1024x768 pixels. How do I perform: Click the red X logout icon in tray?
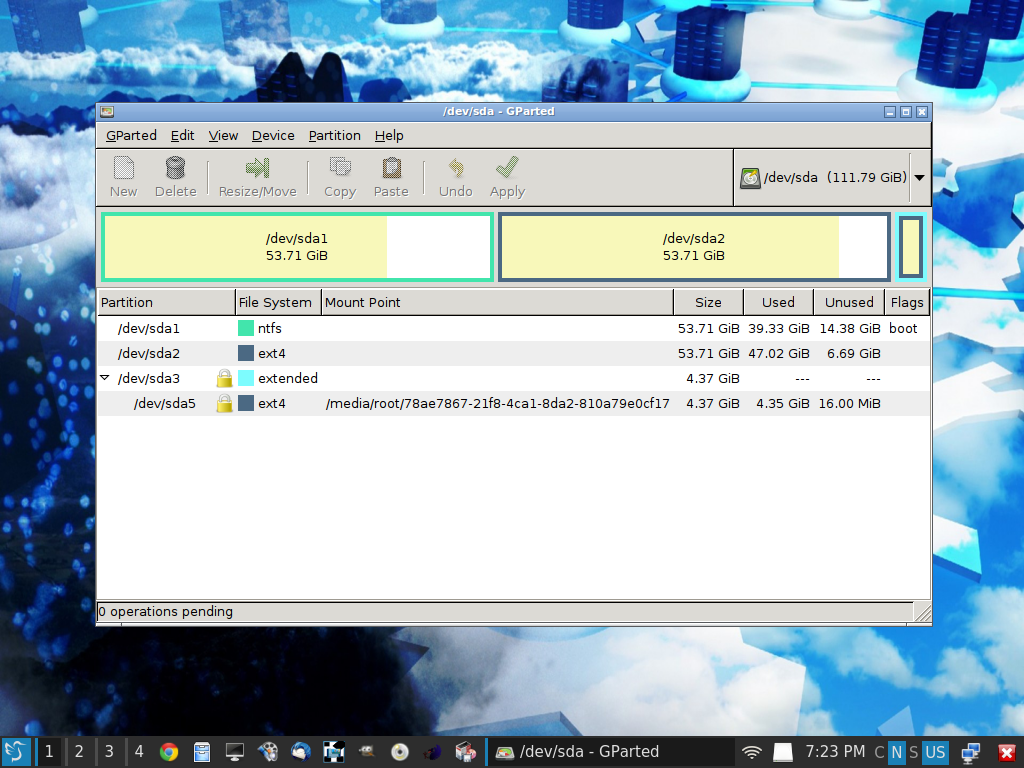[x=1007, y=752]
